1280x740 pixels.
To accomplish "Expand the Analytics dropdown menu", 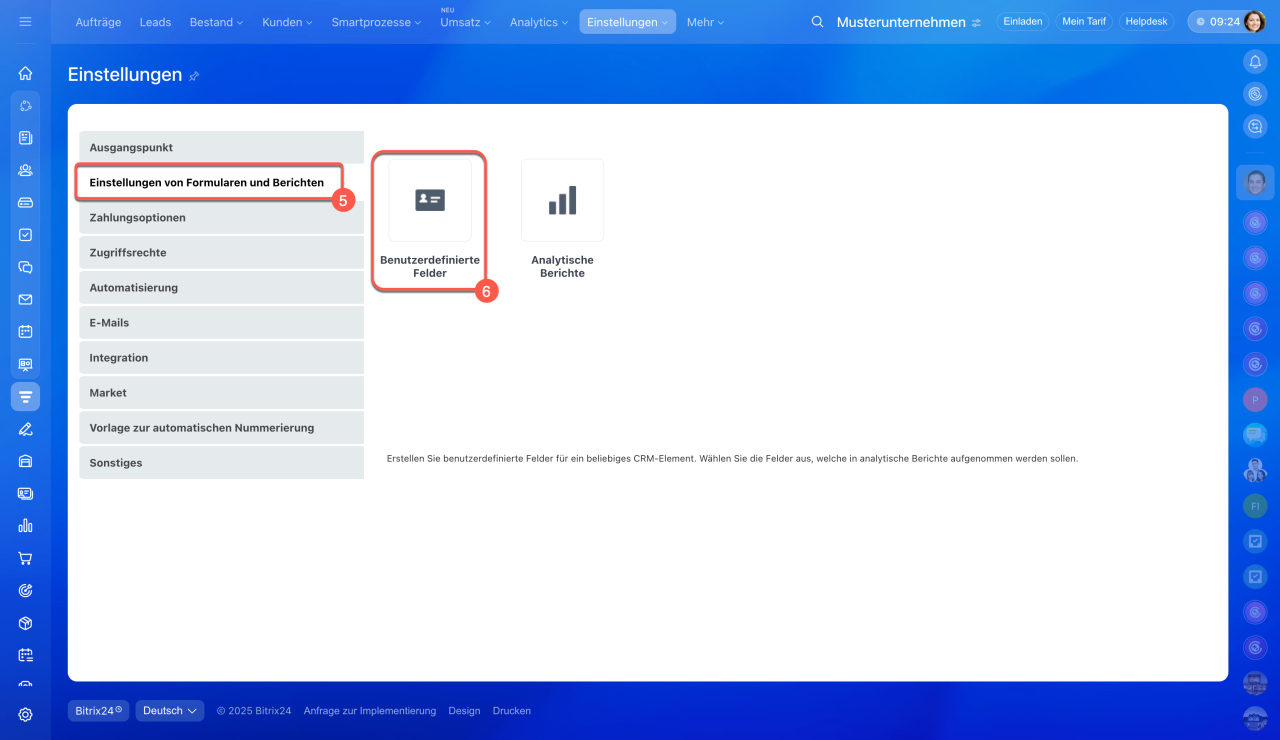I will coord(539,22).
